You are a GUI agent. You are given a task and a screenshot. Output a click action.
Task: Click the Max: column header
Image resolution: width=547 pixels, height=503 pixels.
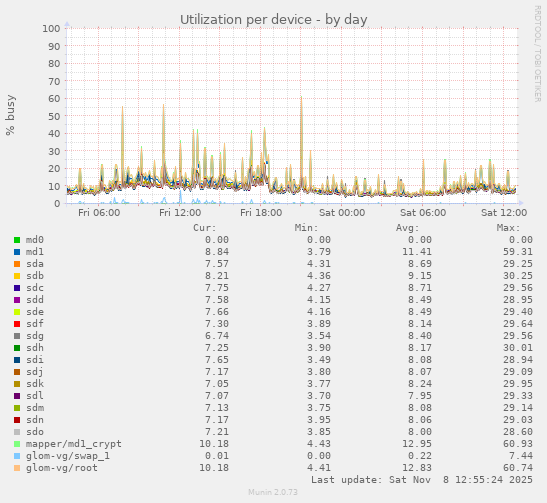click(508, 228)
